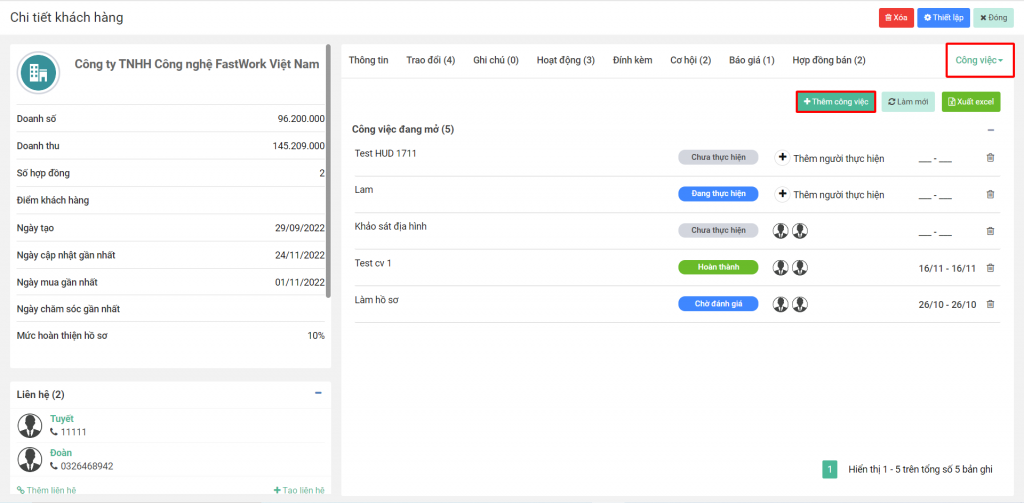Click first assignee avatar on Khảo sát địa hình
1024x503 pixels.
tap(781, 231)
